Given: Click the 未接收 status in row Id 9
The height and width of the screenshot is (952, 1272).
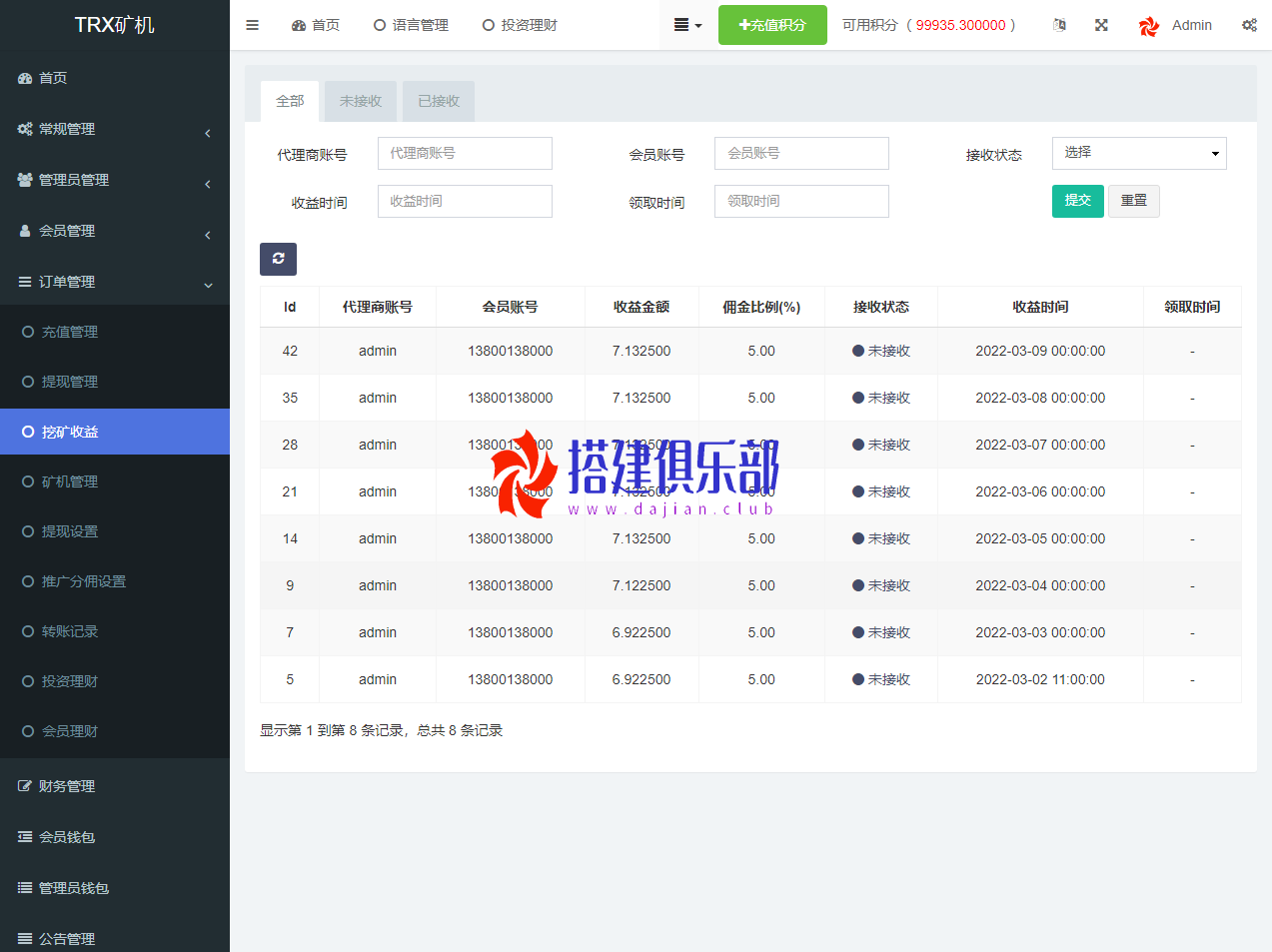Looking at the screenshot, I should tap(881, 585).
